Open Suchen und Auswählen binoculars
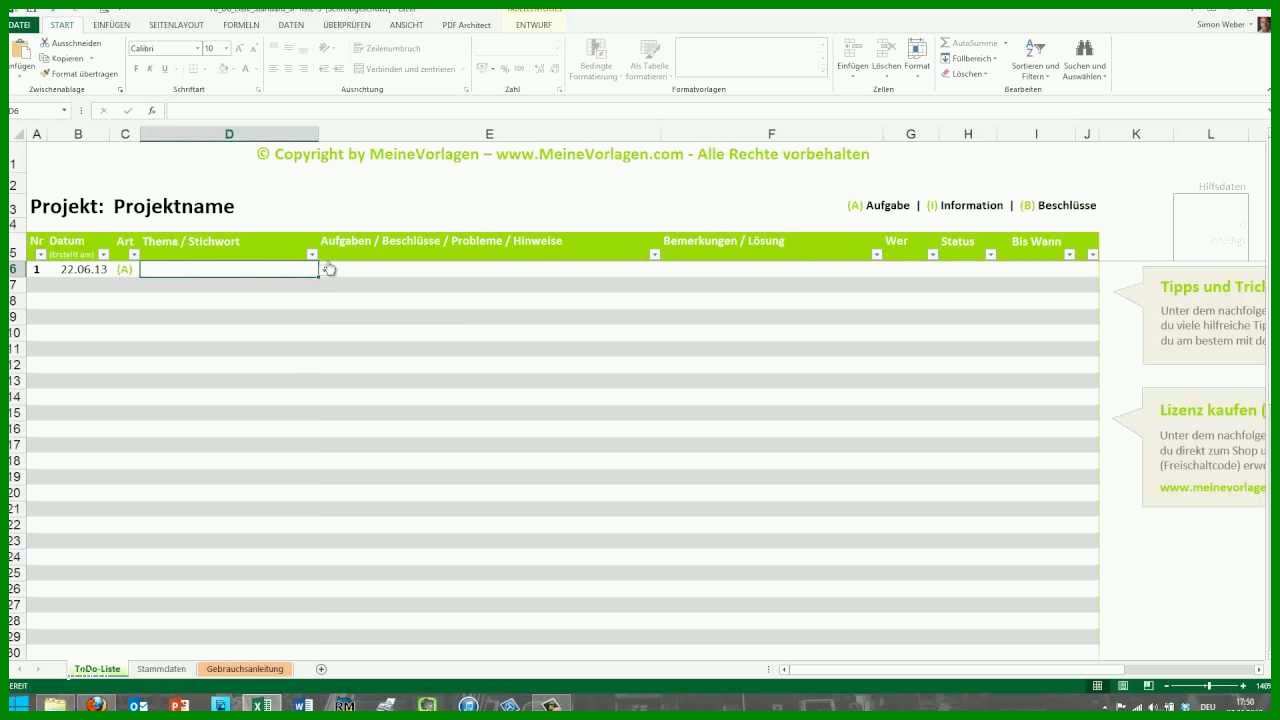 (1084, 60)
